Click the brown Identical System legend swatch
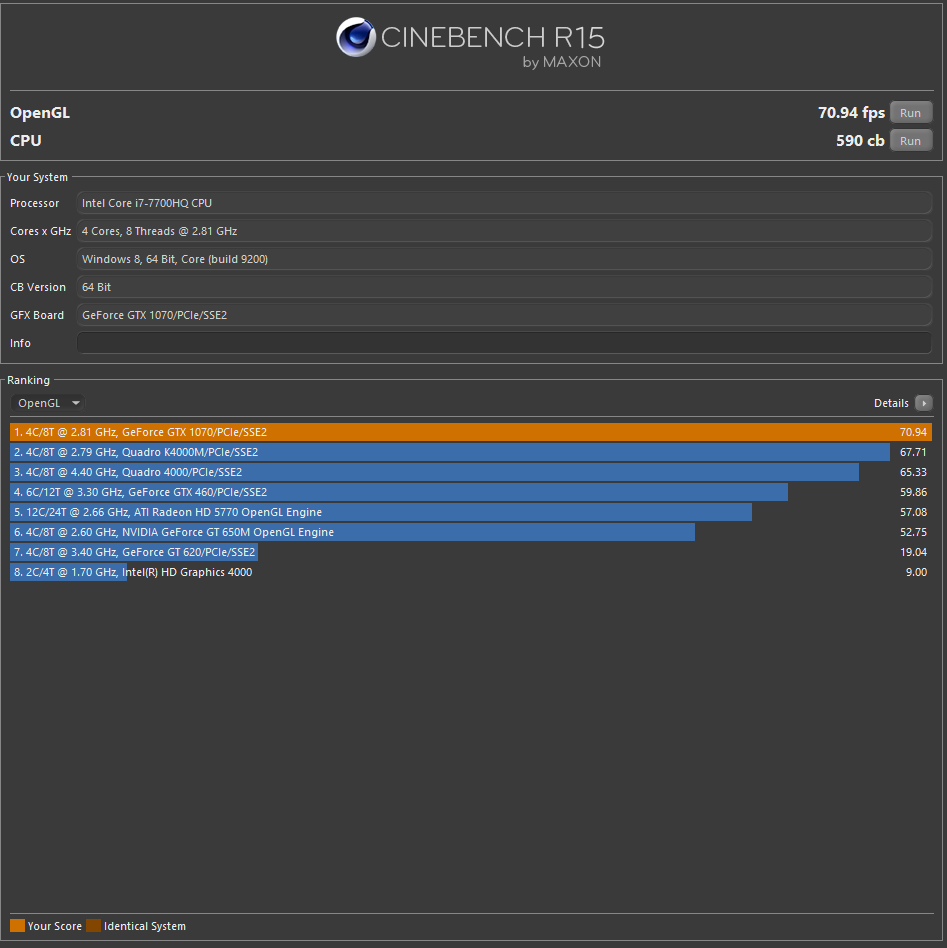This screenshot has height=948, width=947. [94, 926]
